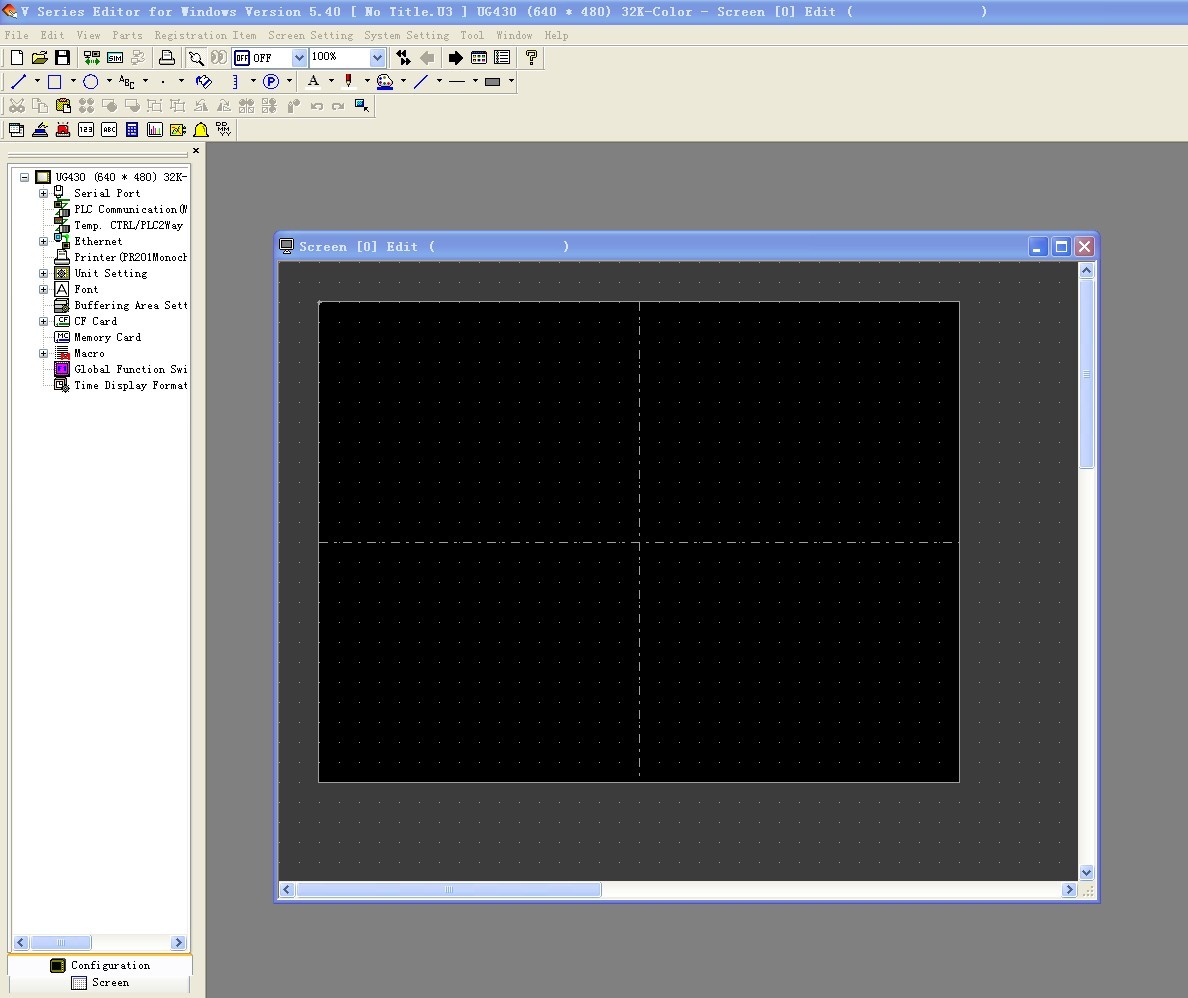1188x998 pixels.
Task: Add a bar graph part
Action: coord(155,130)
